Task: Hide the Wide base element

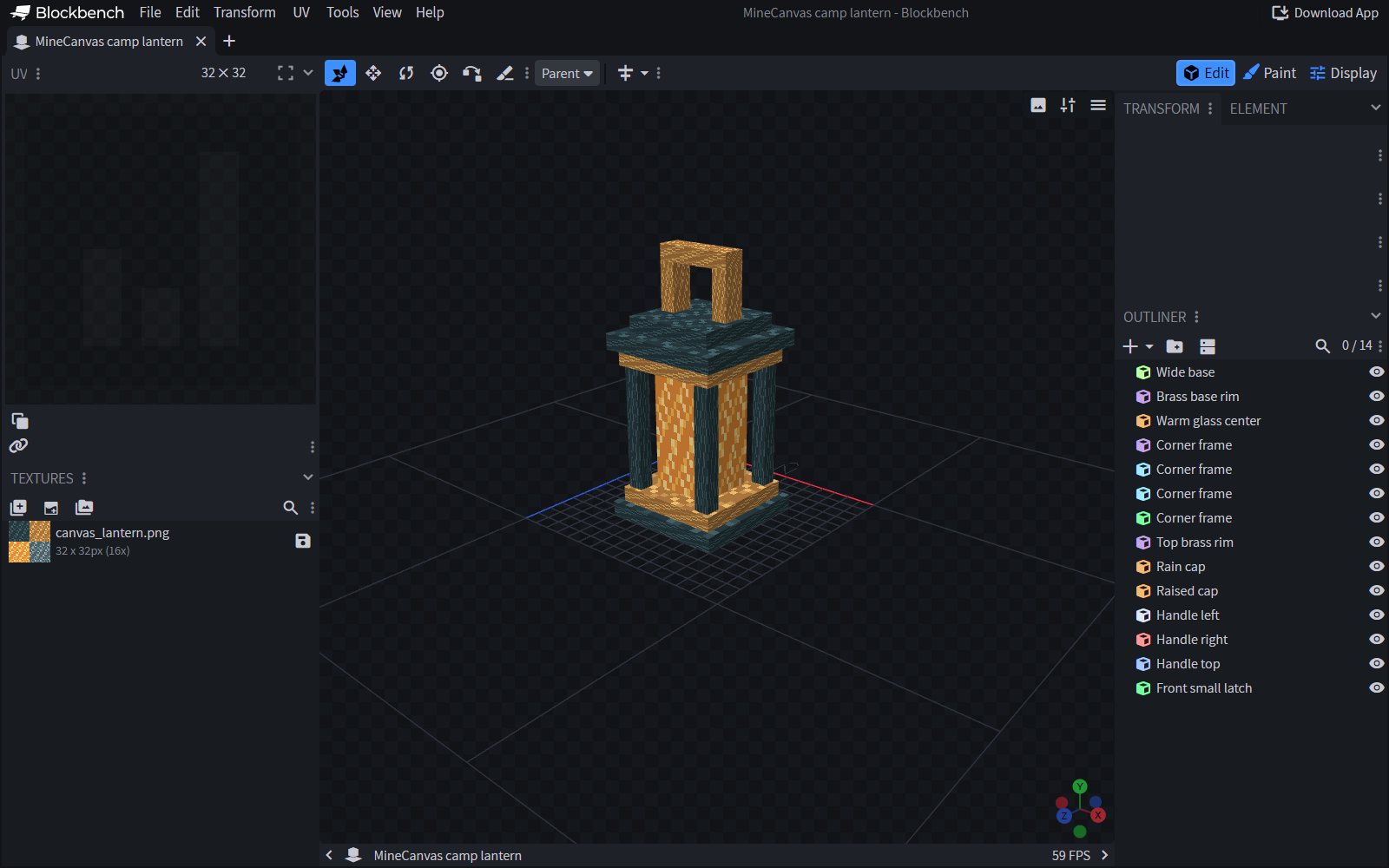Action: [x=1377, y=372]
